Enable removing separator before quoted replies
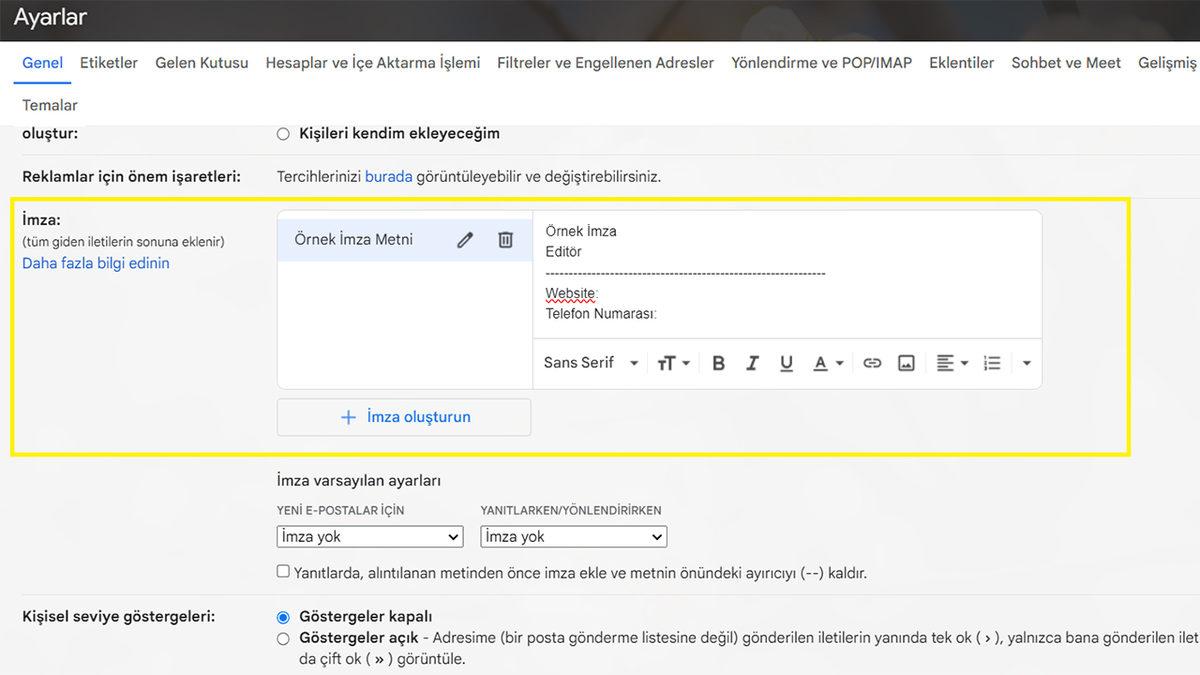 pyautogui.click(x=283, y=571)
